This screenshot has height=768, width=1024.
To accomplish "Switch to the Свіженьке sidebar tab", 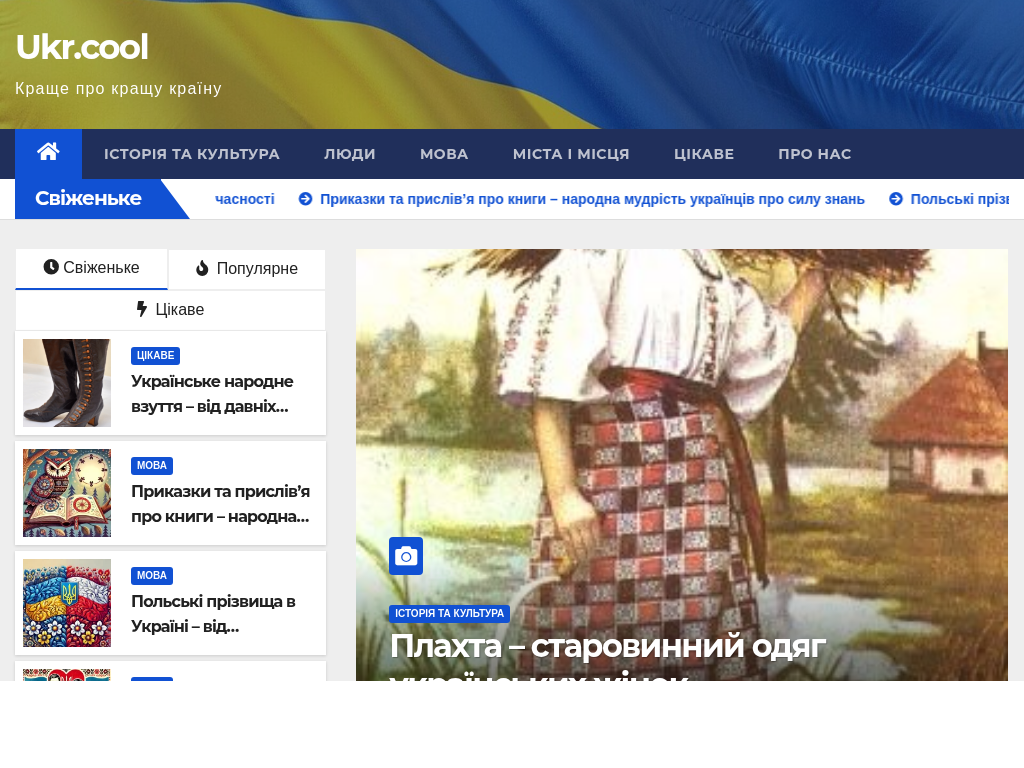I will click(x=91, y=268).
